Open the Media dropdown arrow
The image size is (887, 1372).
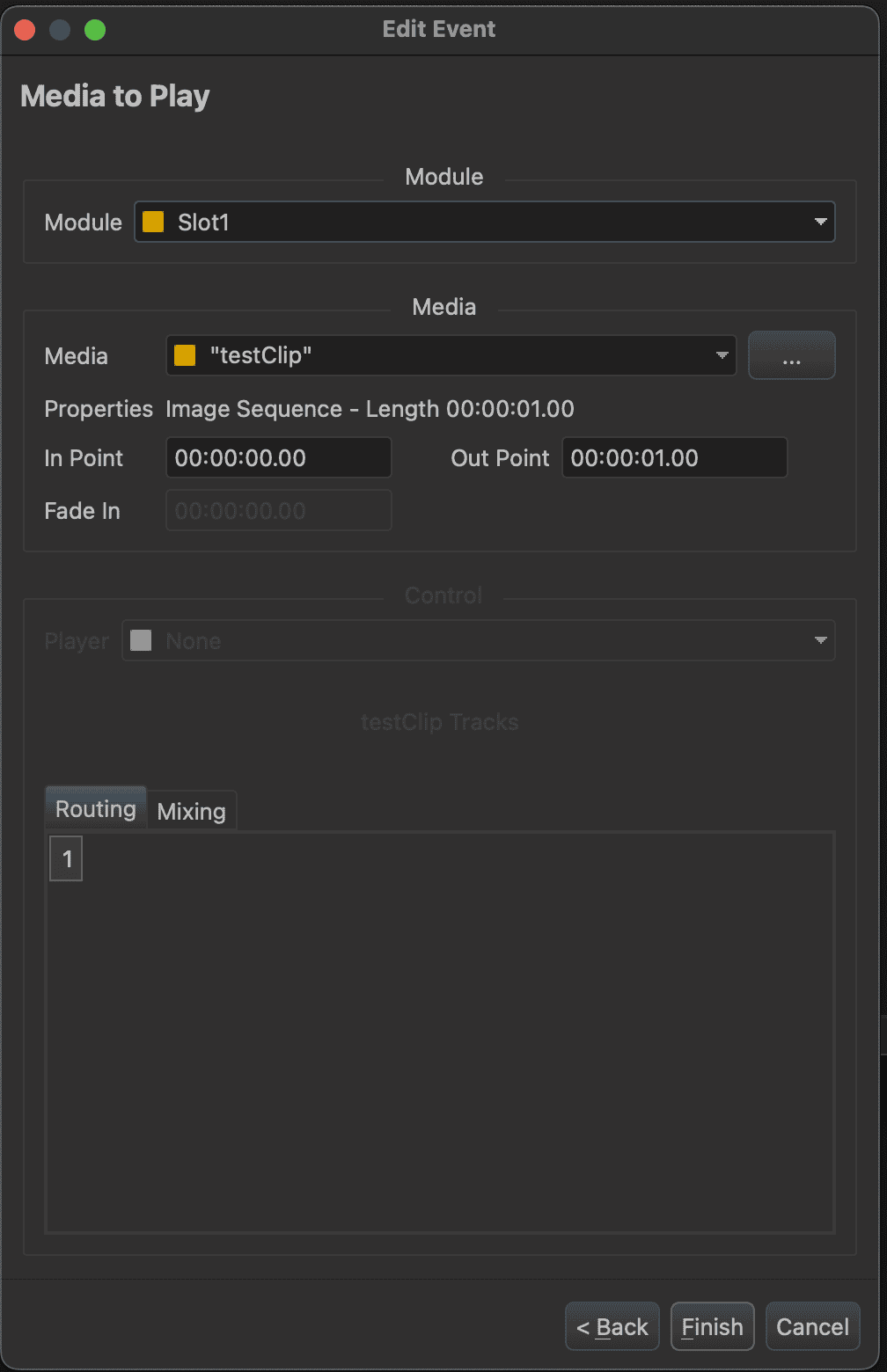(722, 356)
